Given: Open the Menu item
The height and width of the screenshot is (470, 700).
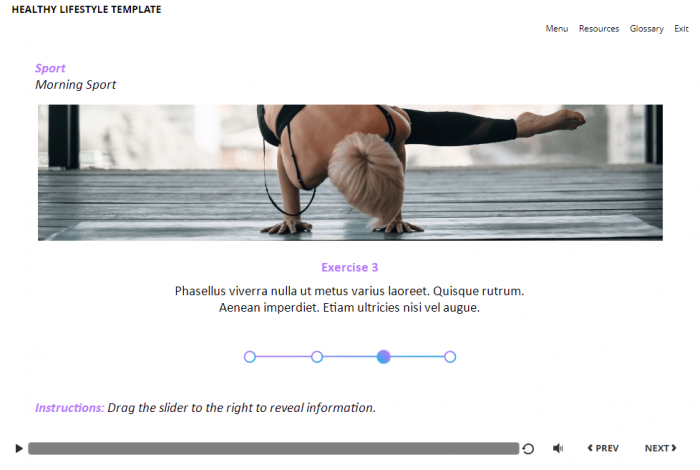Looking at the screenshot, I should pyautogui.click(x=557, y=29).
